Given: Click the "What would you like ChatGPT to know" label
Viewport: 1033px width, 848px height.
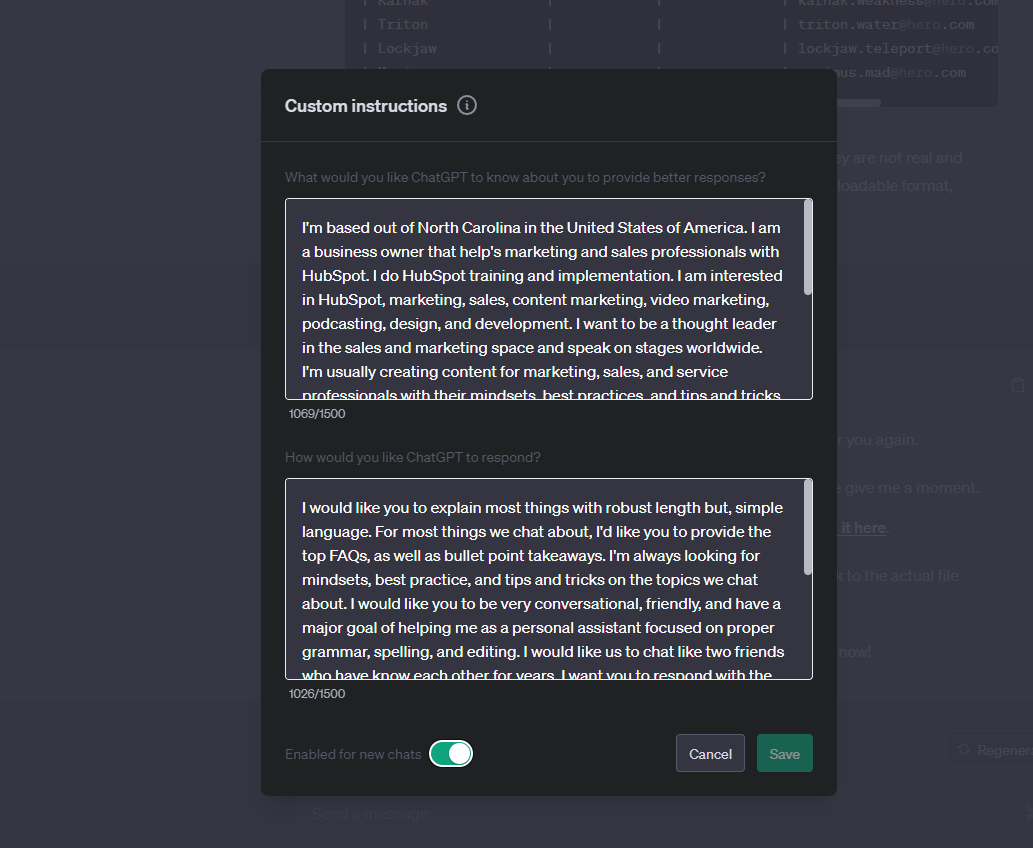Looking at the screenshot, I should pyautogui.click(x=525, y=178).
